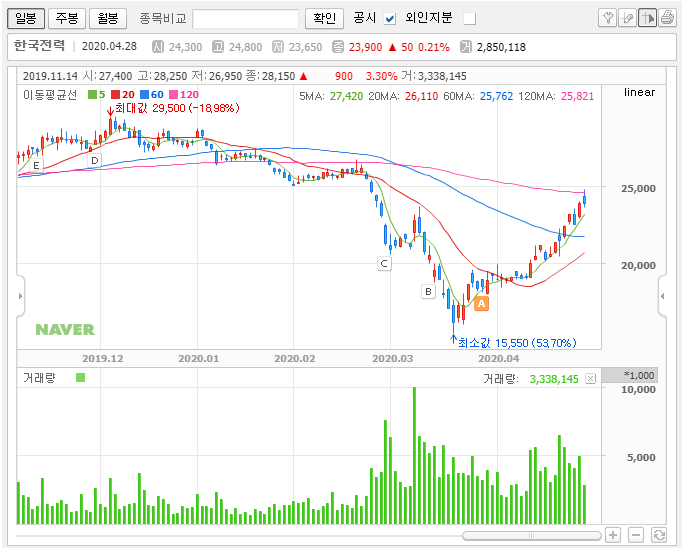Image resolution: width=682 pixels, height=548 pixels.
Task: Toggle the 5-day moving average swatch
Action: tap(92, 94)
